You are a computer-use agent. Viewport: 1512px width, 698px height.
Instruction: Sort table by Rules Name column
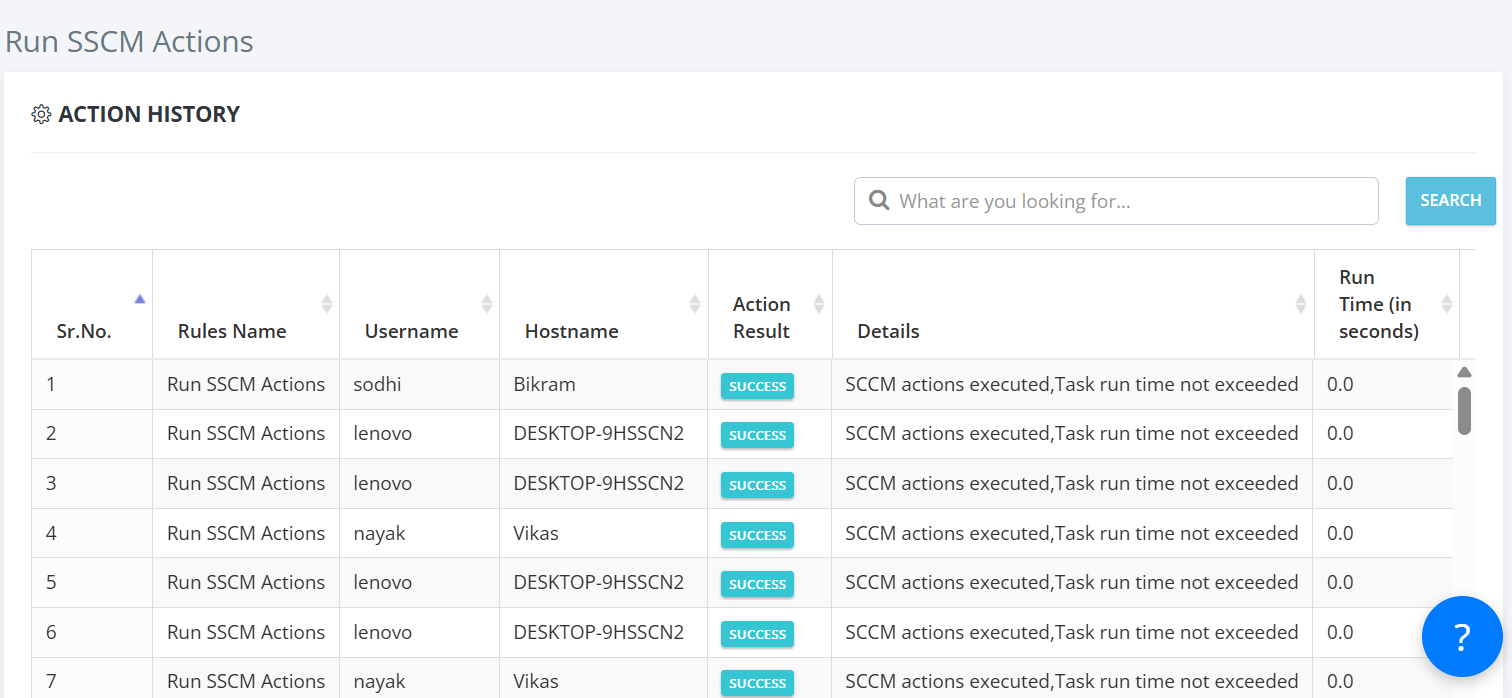[x=246, y=304]
